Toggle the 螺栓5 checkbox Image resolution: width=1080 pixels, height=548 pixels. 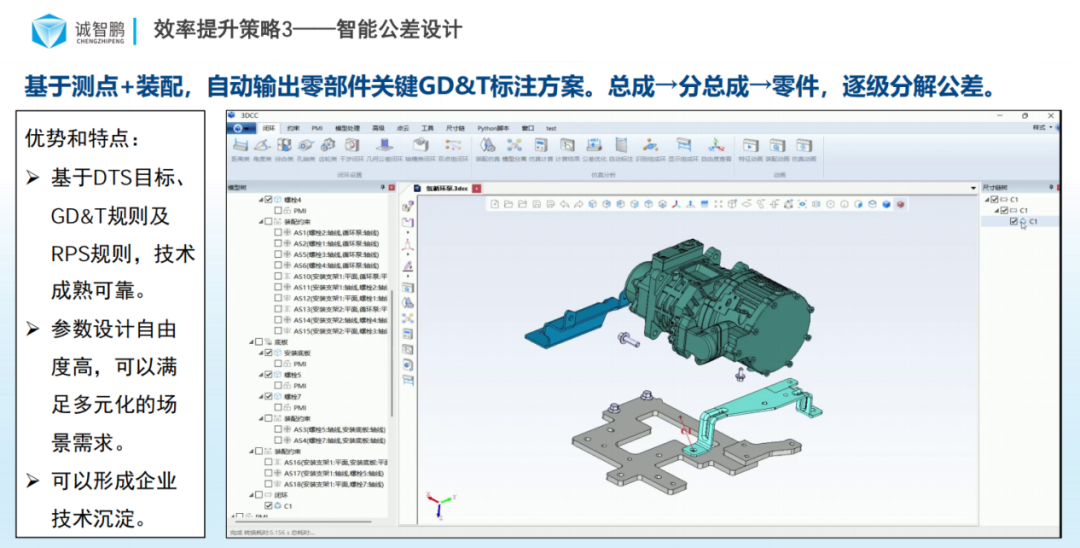click(x=269, y=375)
